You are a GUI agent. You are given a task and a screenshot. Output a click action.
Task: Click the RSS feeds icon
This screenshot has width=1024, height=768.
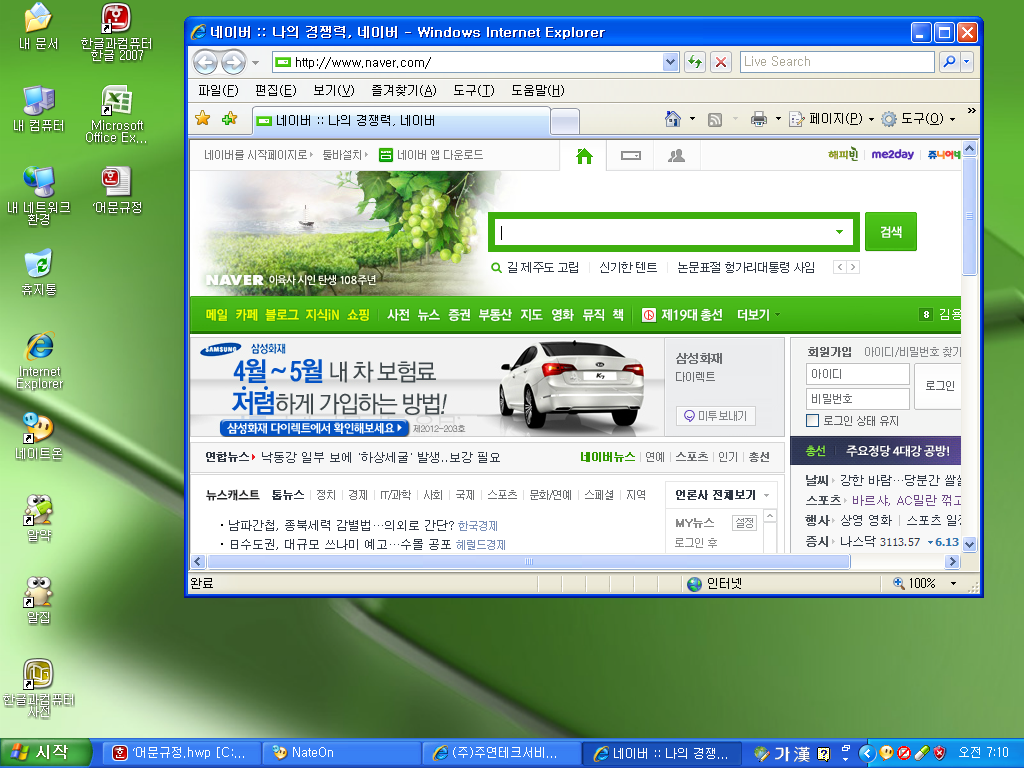[x=715, y=120]
